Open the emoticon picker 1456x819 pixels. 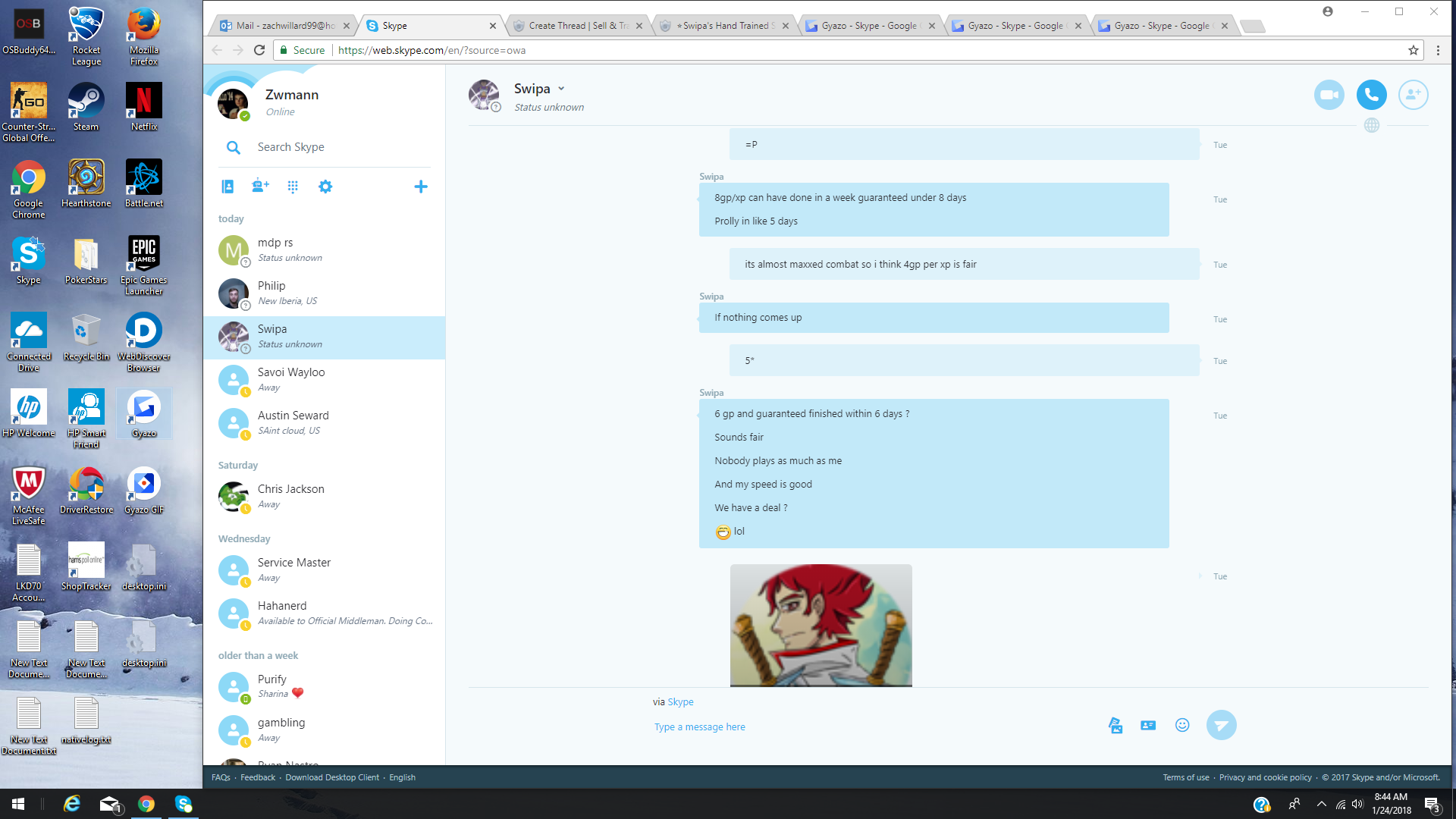[1182, 725]
